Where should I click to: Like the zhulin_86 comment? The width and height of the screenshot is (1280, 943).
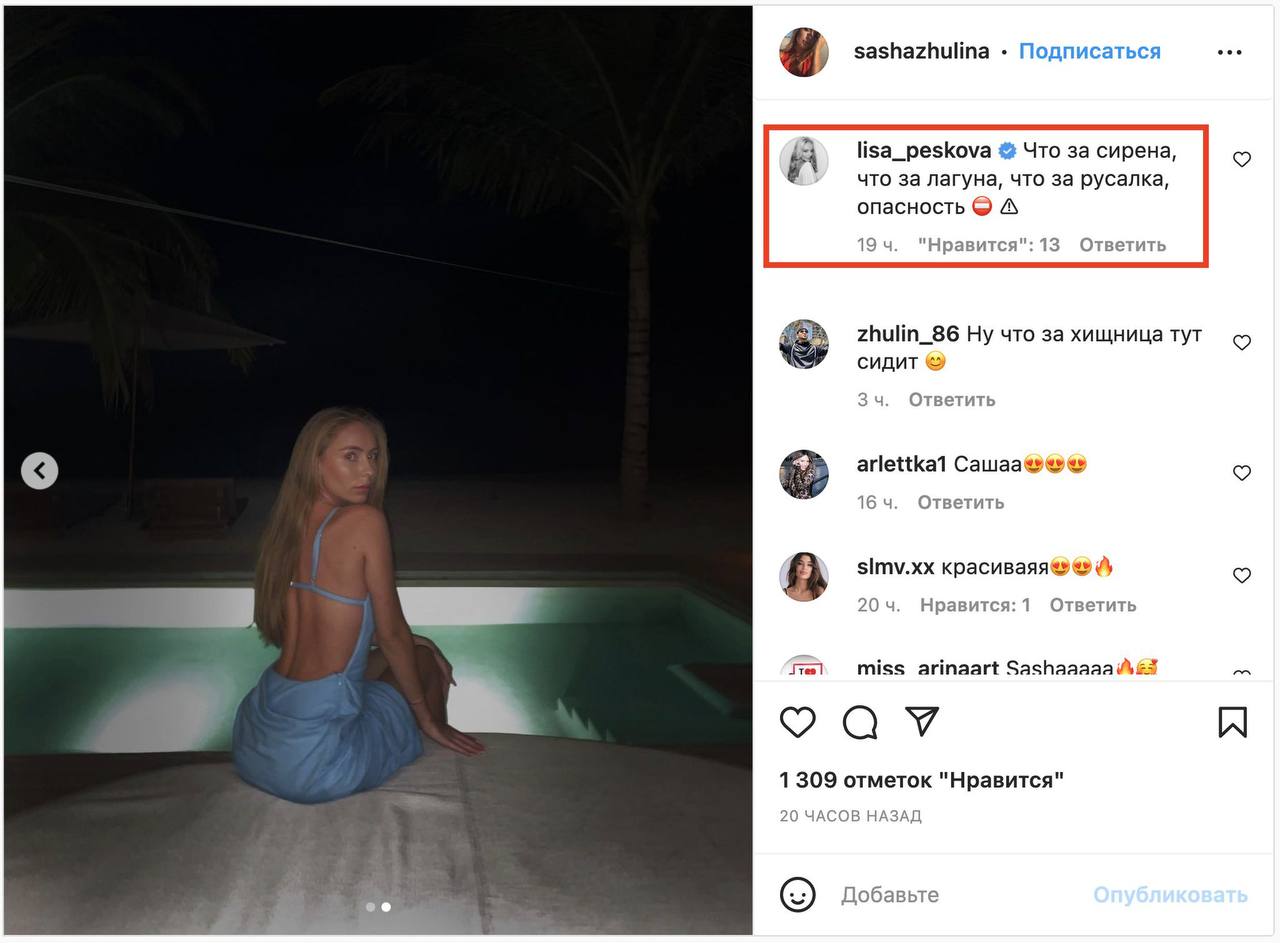click(x=1241, y=343)
